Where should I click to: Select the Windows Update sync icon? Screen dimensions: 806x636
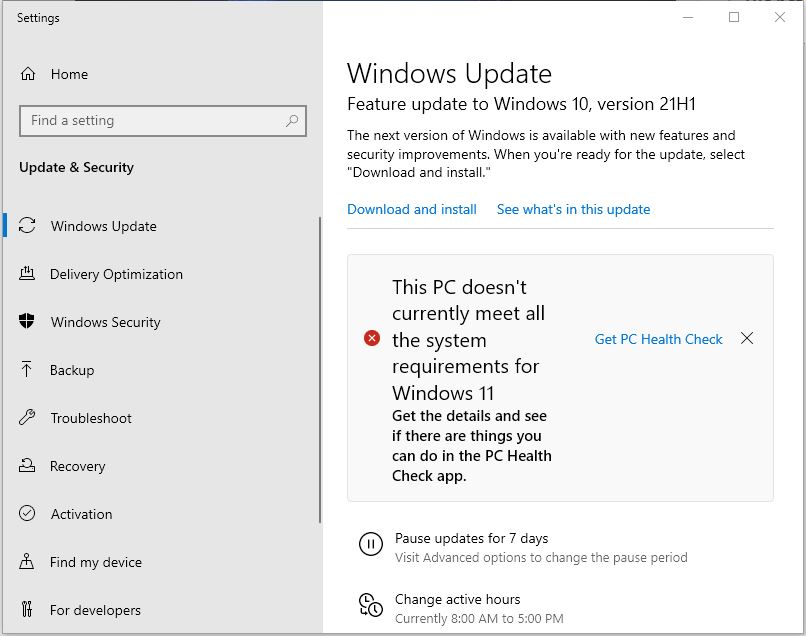click(27, 225)
